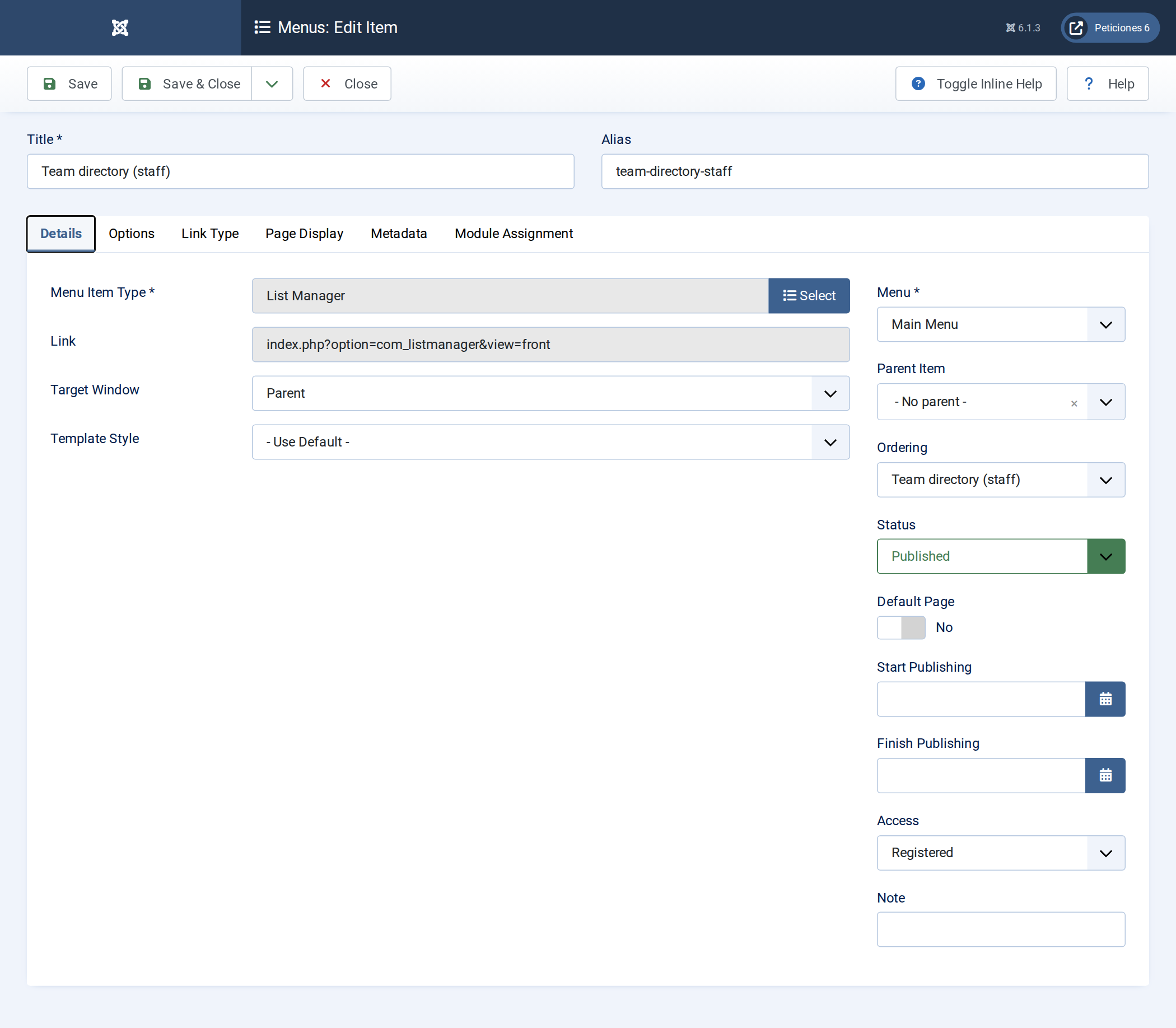Screen dimensions: 1176x1028
Task: Open the Finish Publishing calendar picker
Action: (1105, 775)
